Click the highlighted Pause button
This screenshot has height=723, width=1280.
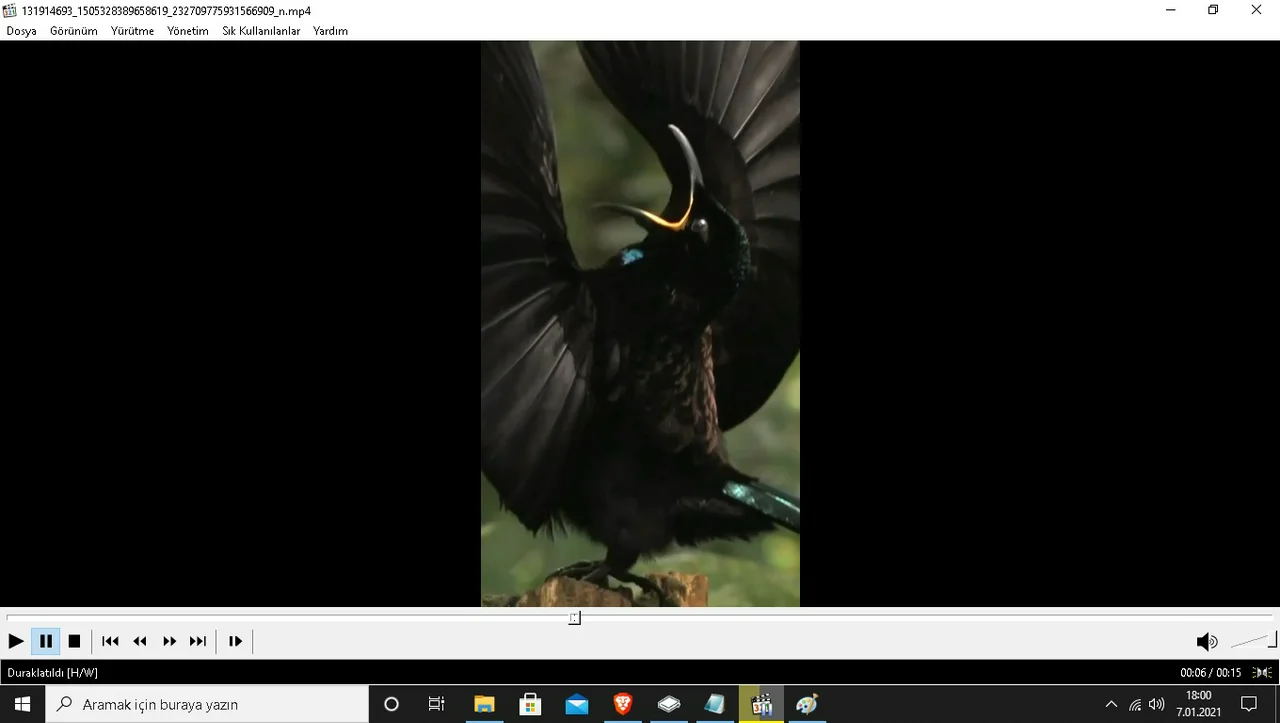[x=46, y=641]
